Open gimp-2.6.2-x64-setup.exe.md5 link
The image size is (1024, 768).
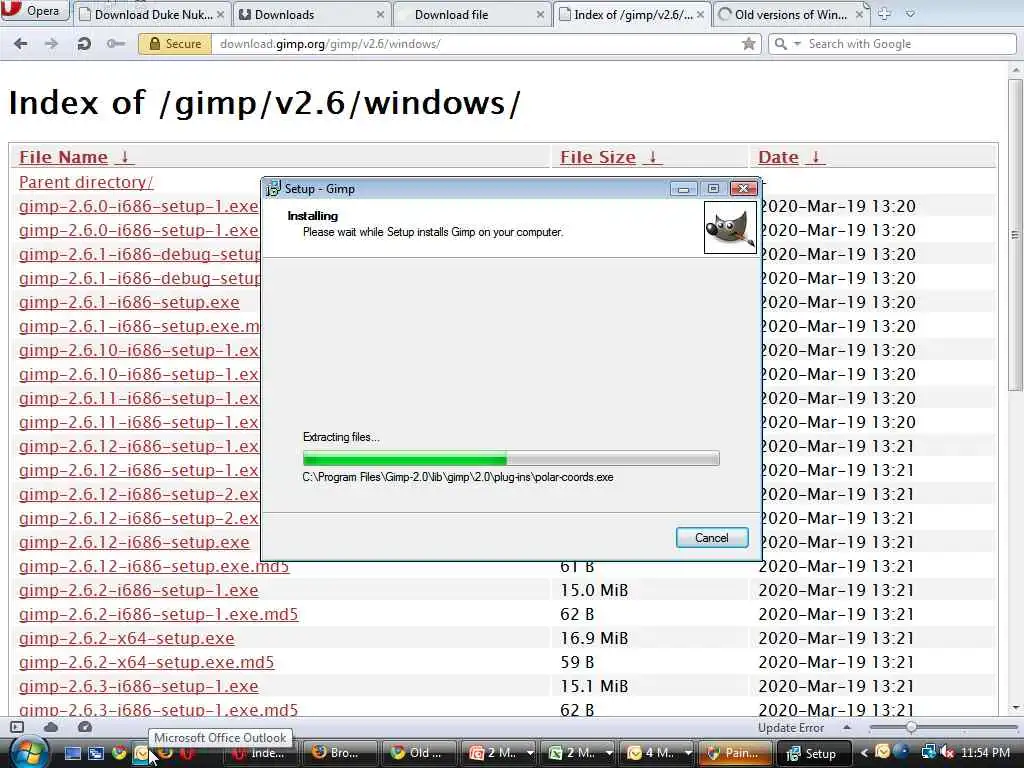(146, 662)
